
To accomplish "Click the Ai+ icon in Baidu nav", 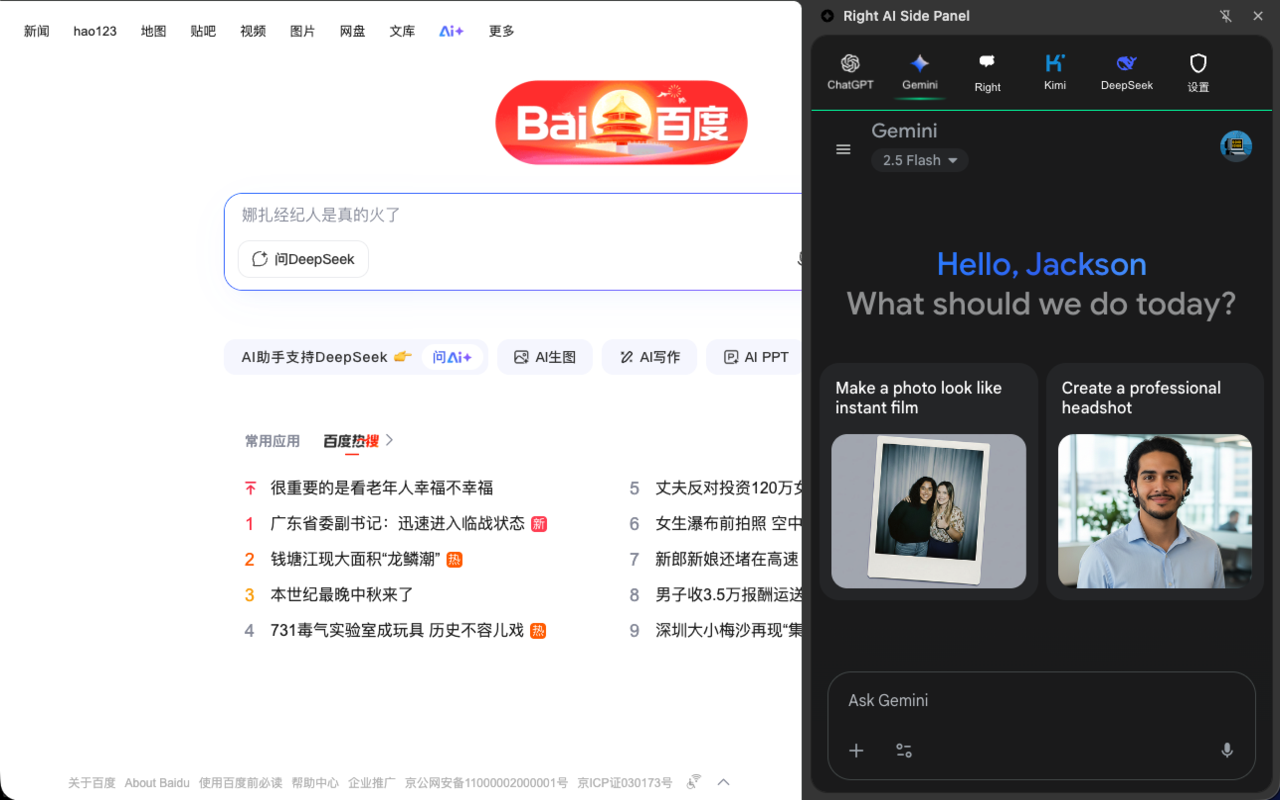I will click(x=451, y=31).
